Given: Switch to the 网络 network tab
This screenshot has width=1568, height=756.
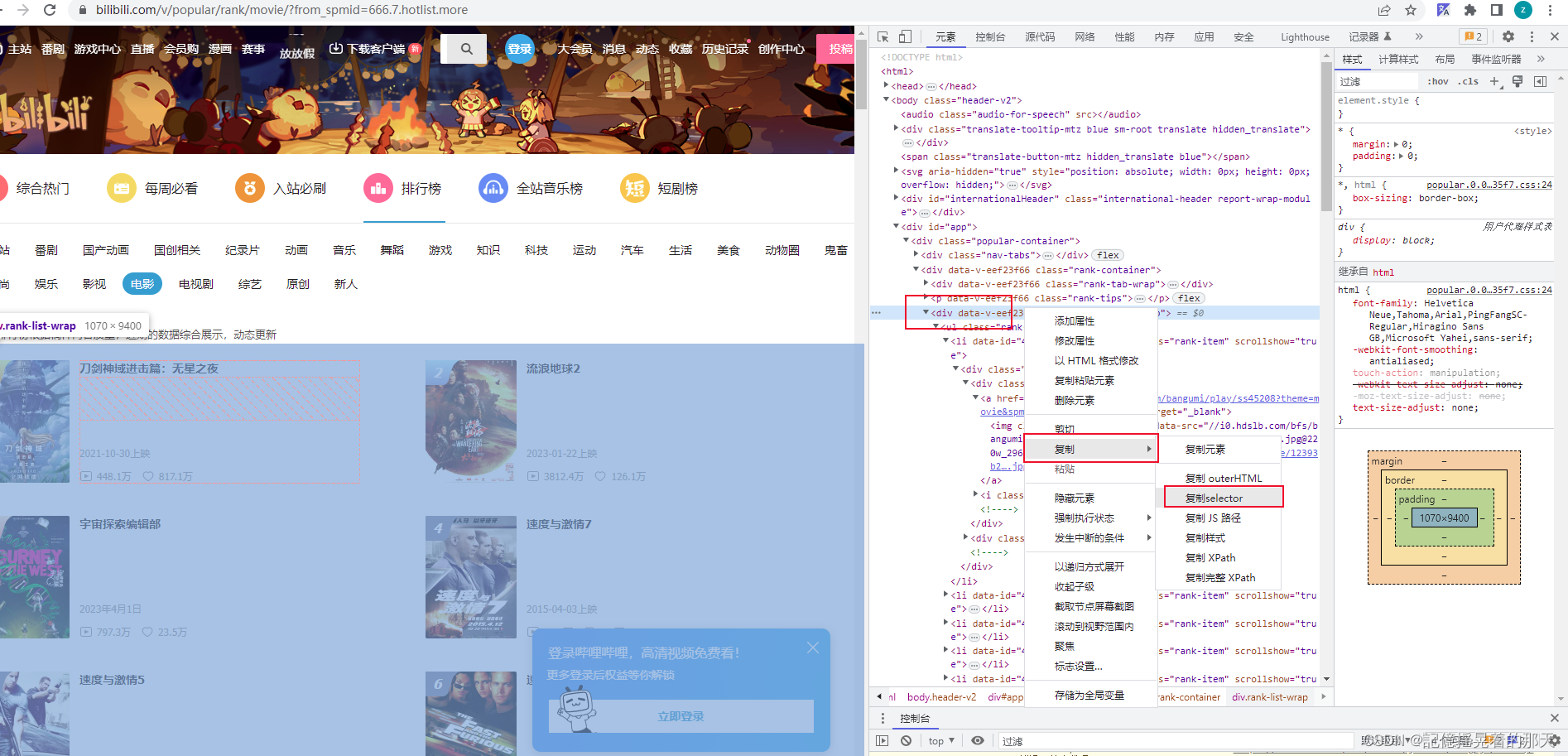Looking at the screenshot, I should coord(1085,36).
